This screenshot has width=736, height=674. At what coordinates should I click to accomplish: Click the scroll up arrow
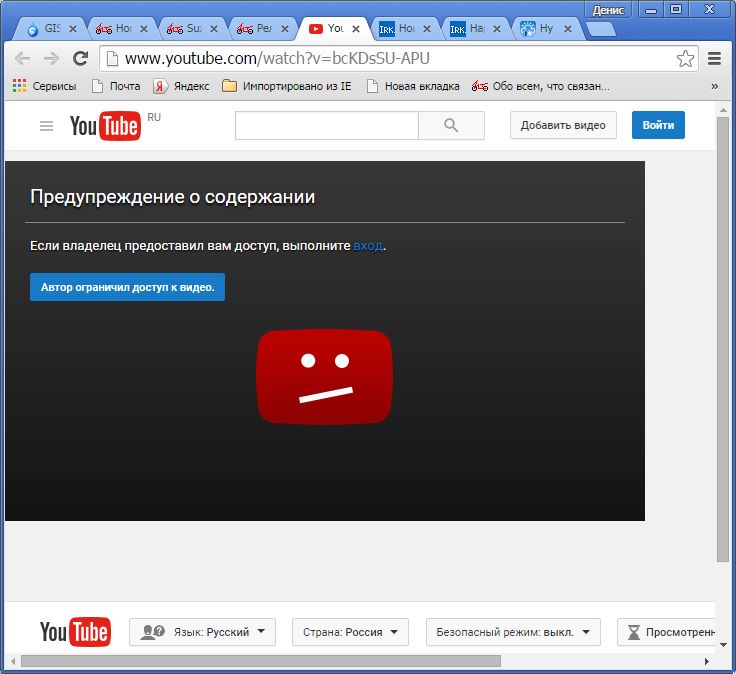point(723,110)
